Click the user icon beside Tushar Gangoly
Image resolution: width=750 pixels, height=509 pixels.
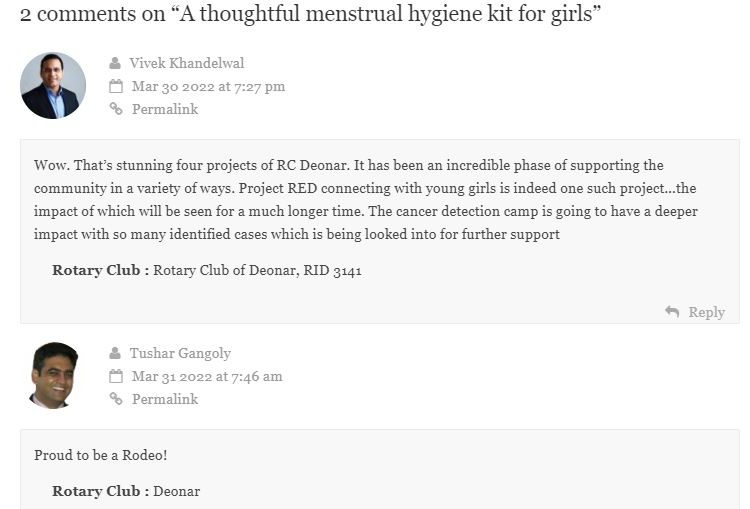[x=115, y=353]
